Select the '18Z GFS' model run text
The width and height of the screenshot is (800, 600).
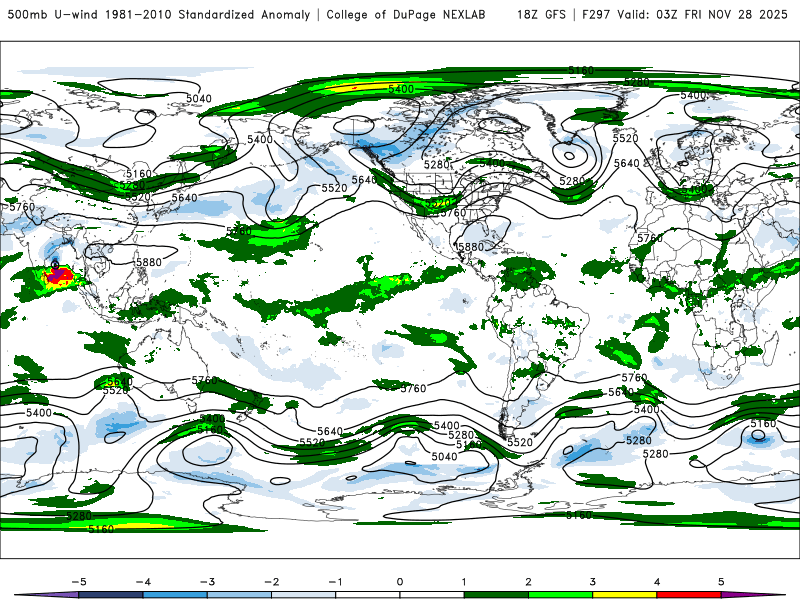541,14
